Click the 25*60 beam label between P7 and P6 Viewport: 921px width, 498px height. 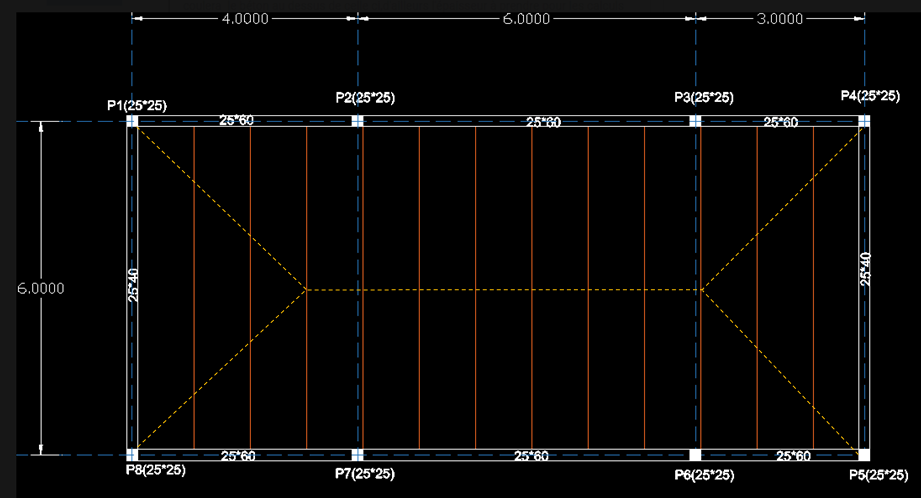(x=531, y=456)
